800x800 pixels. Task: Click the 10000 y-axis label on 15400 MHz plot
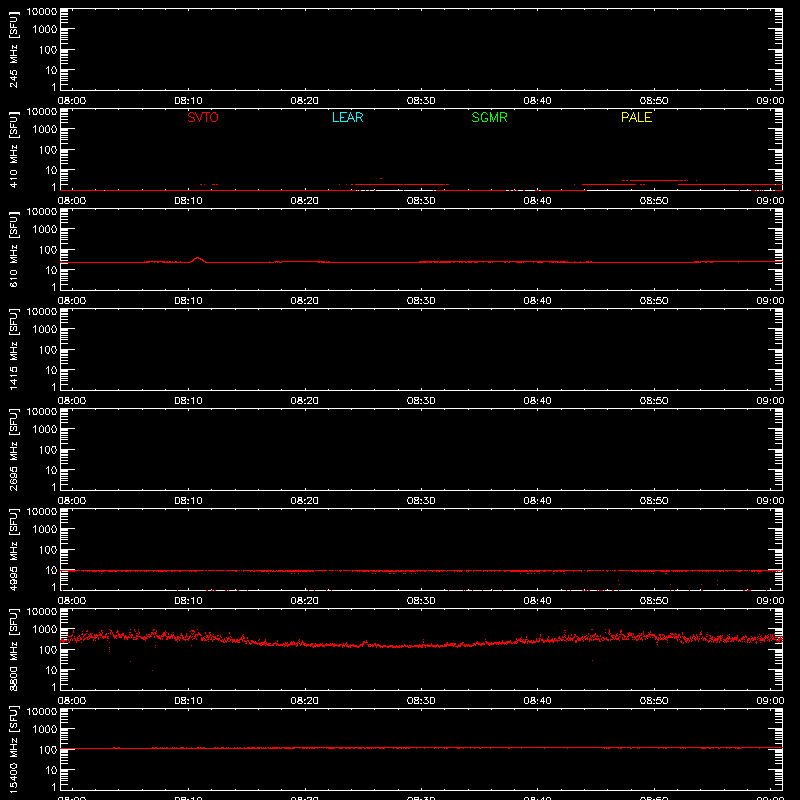point(42,712)
